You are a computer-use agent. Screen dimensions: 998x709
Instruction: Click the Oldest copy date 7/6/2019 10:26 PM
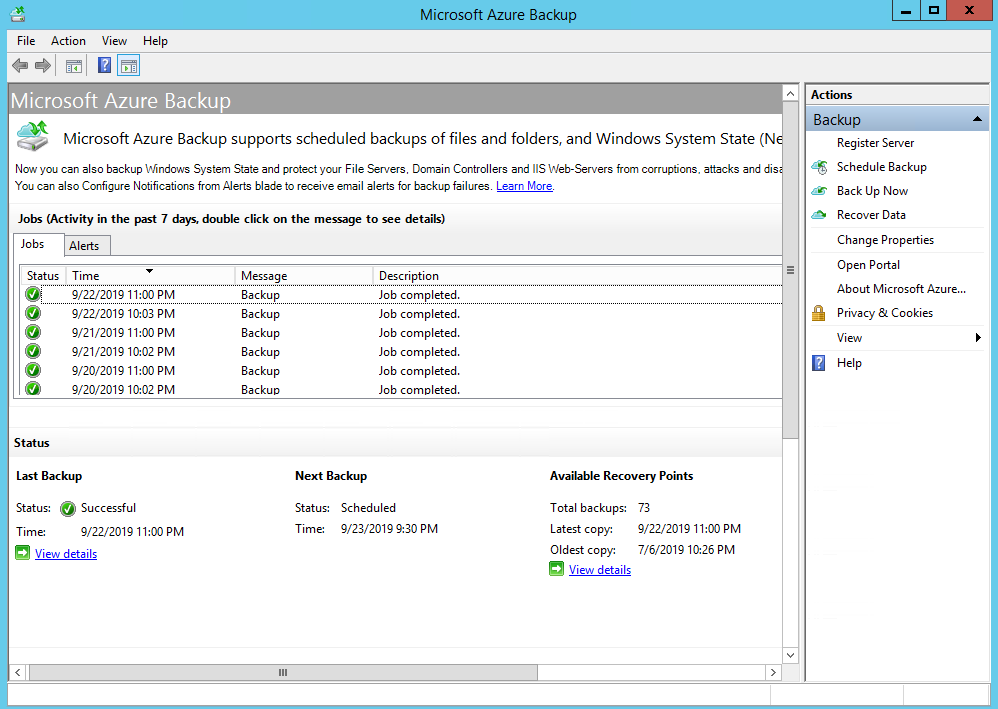coord(686,550)
